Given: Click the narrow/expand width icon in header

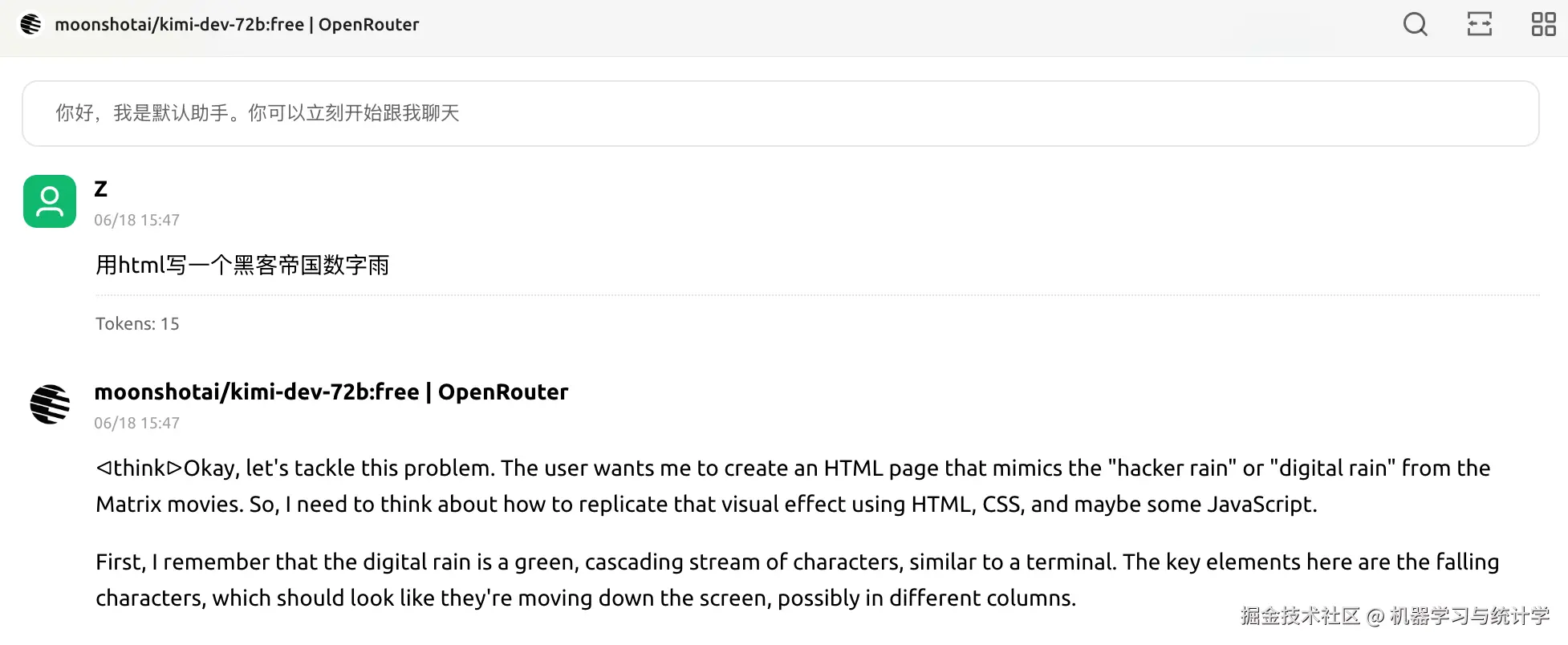Looking at the screenshot, I should point(1479,24).
